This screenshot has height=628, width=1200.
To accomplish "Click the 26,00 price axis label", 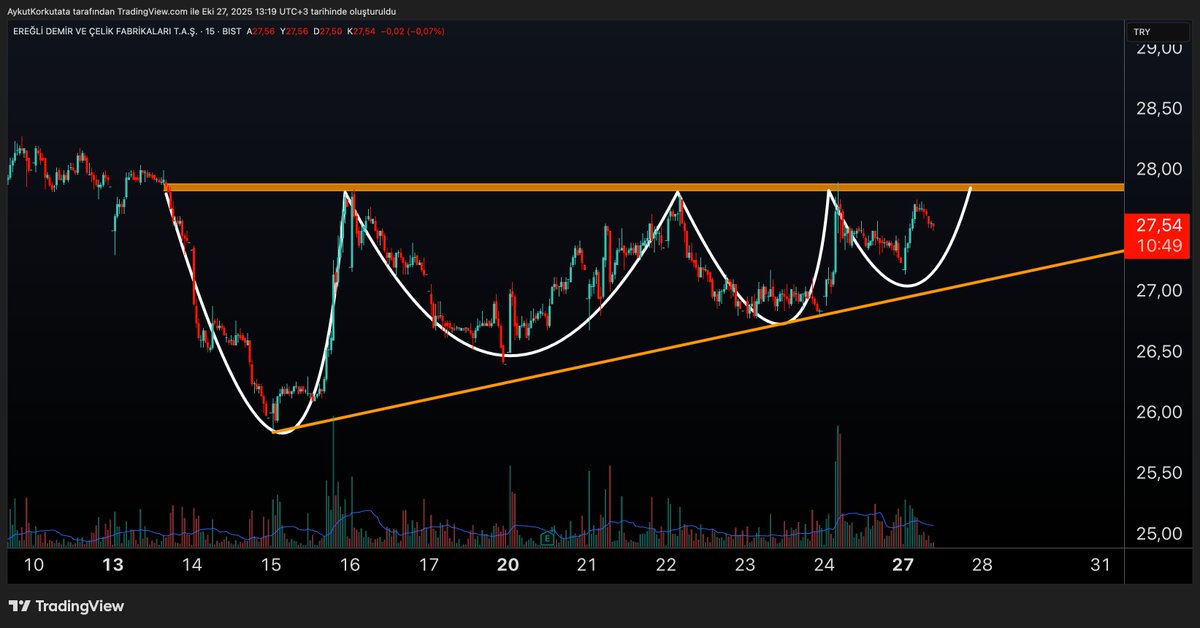I will coord(1157,412).
